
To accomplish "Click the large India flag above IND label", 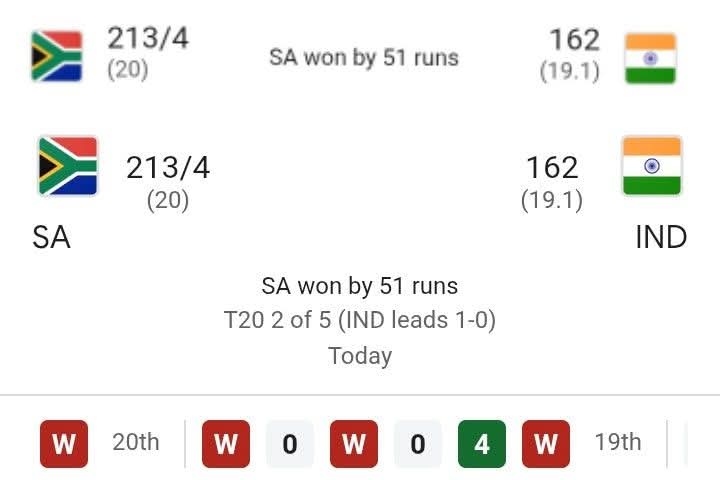I will click(651, 167).
